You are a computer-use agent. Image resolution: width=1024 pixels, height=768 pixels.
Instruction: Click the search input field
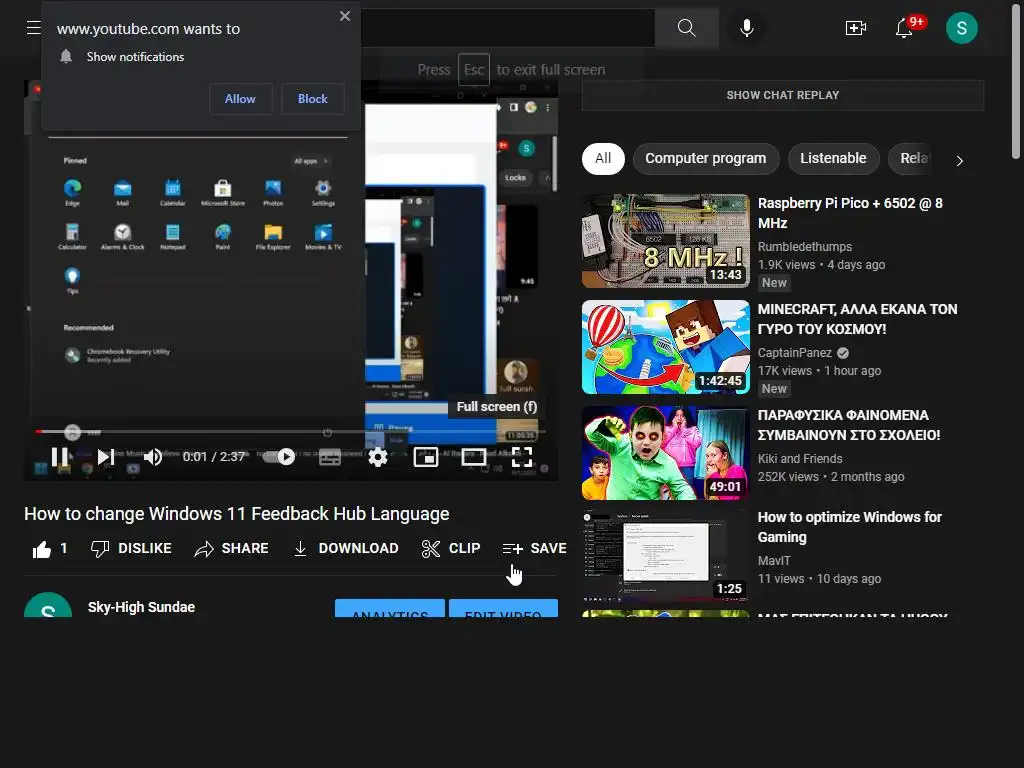pyautogui.click(x=507, y=28)
